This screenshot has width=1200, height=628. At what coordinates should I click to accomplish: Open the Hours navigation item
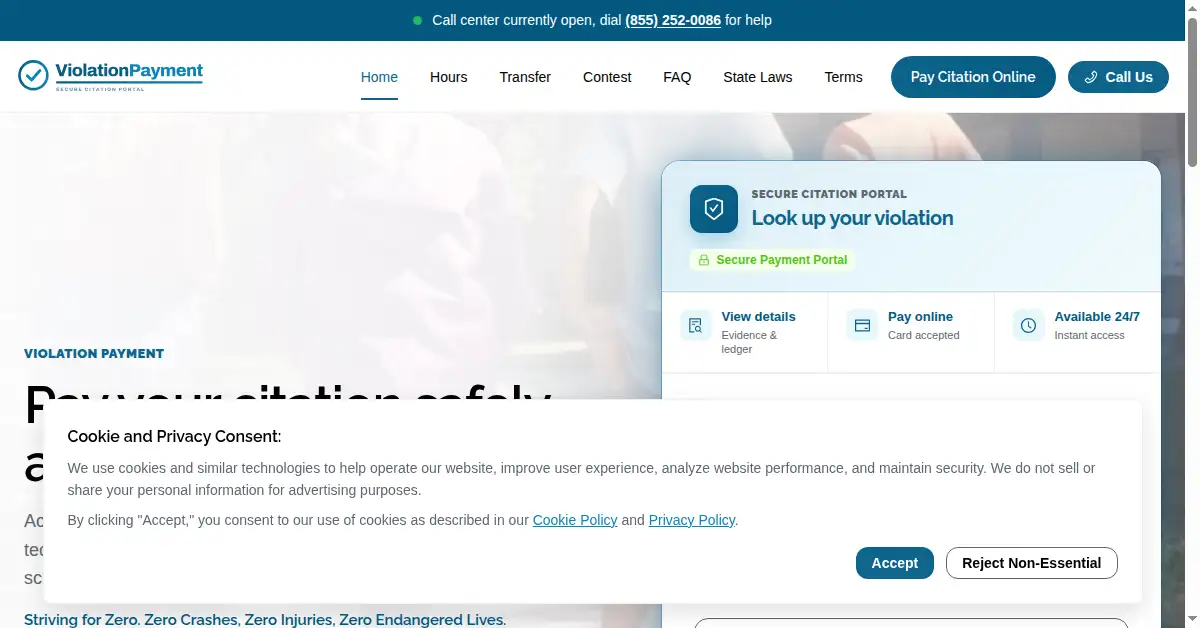pyautogui.click(x=449, y=77)
